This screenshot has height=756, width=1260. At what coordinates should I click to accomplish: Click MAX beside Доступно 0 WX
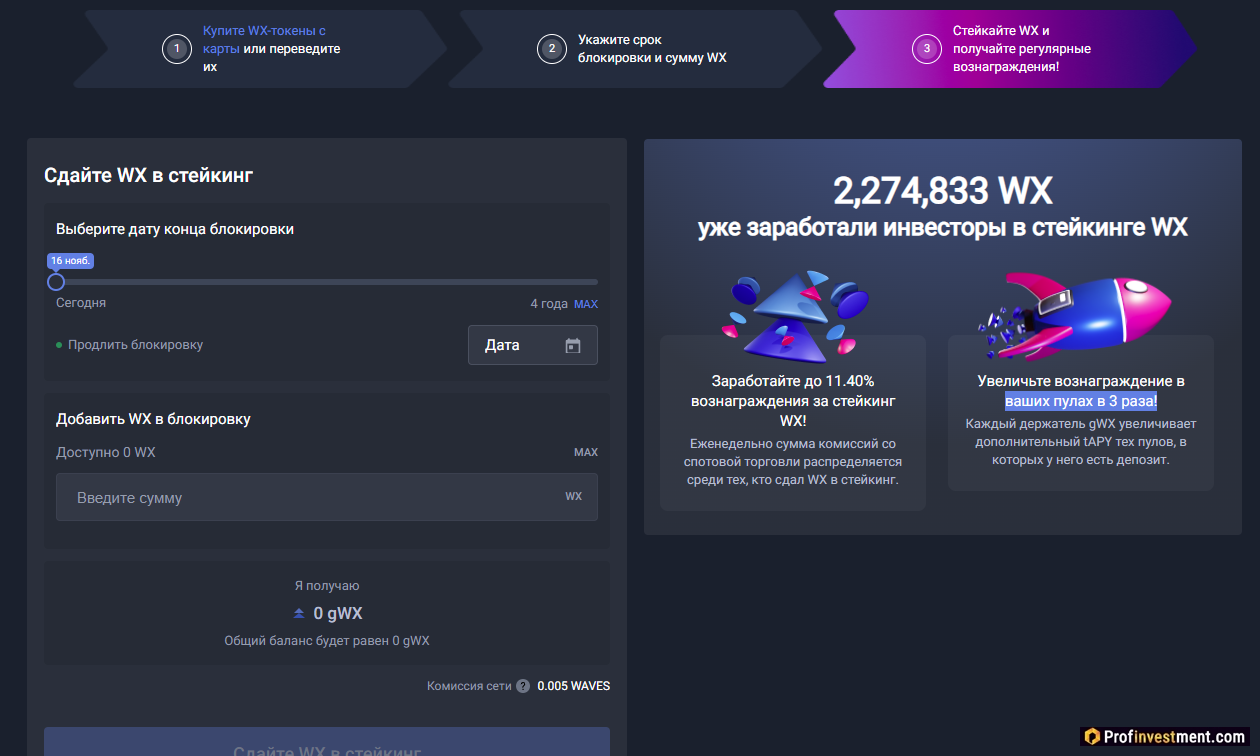point(586,452)
